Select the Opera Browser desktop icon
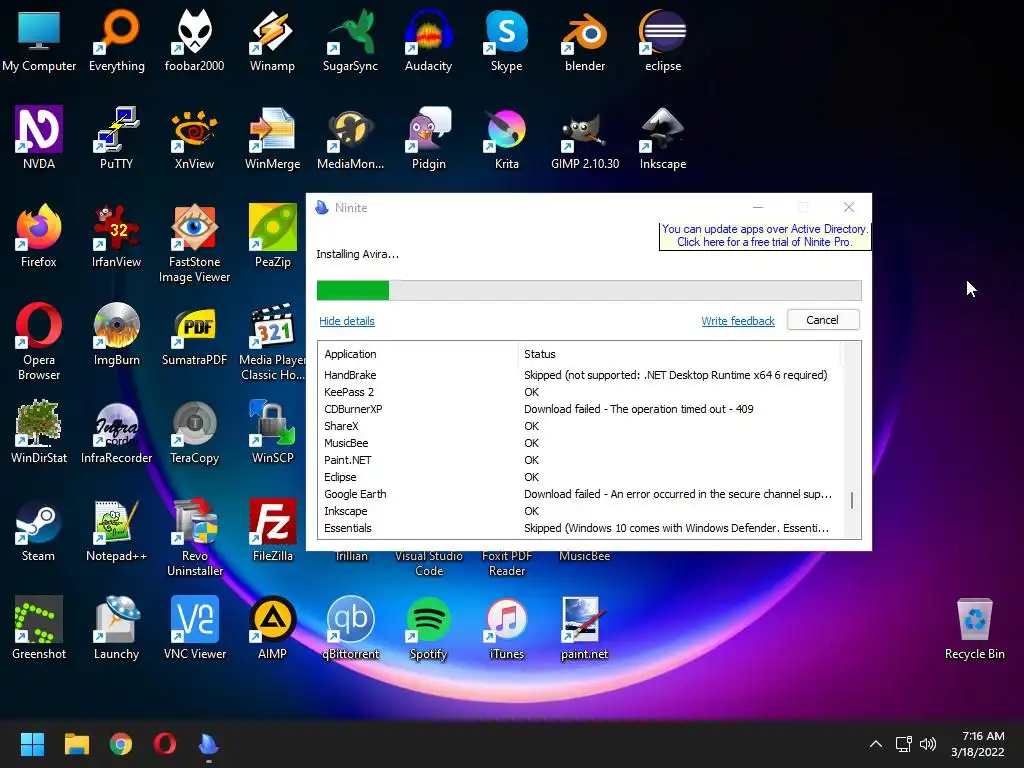Viewport: 1024px width, 768px height. 39,341
